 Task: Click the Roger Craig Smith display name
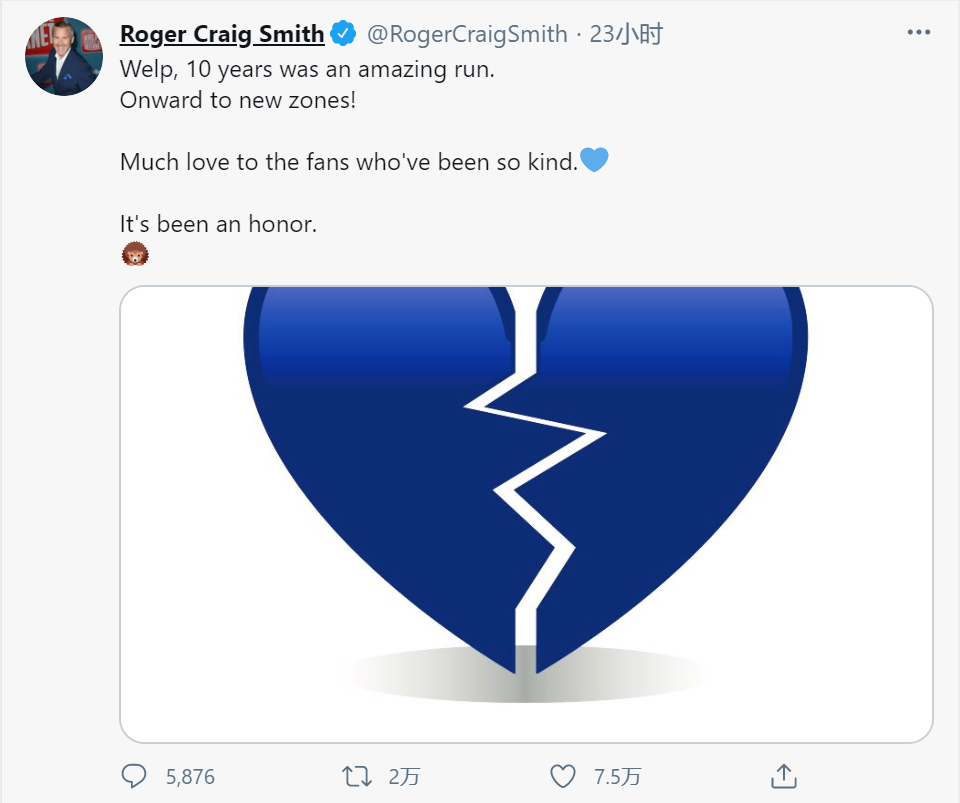pos(222,34)
